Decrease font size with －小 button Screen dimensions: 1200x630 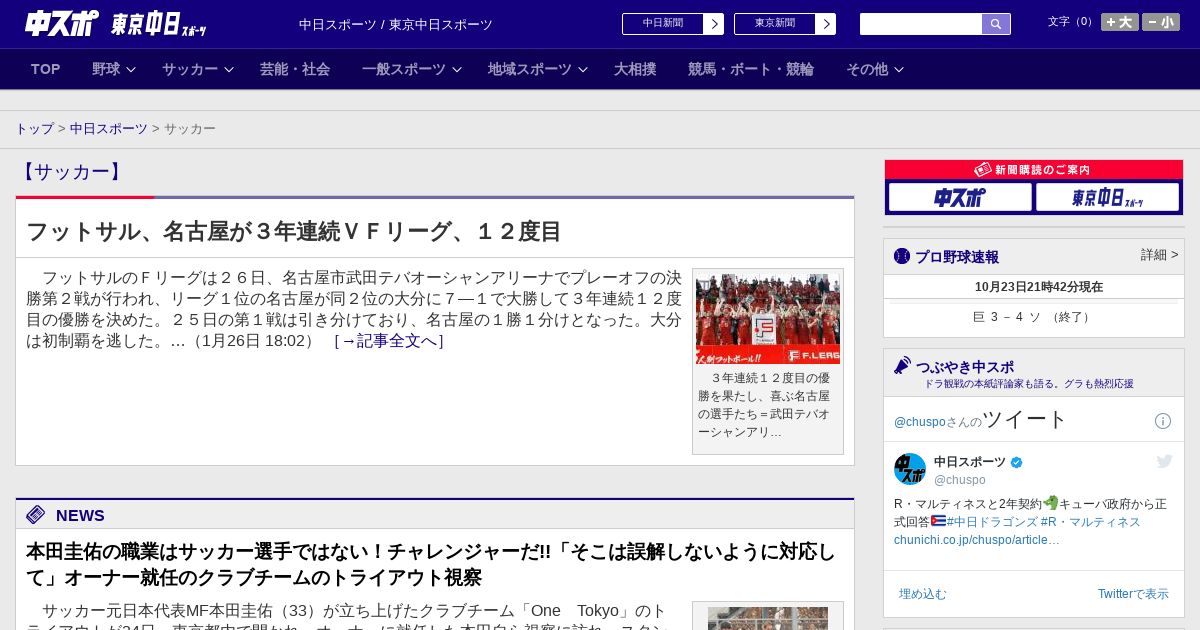point(1161,22)
